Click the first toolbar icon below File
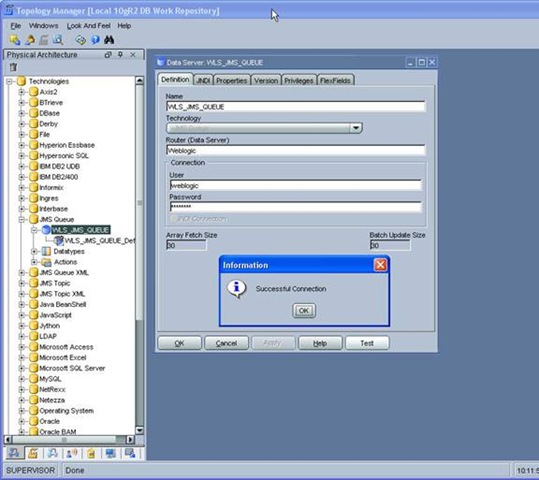This screenshot has width=539, height=480. point(14,40)
